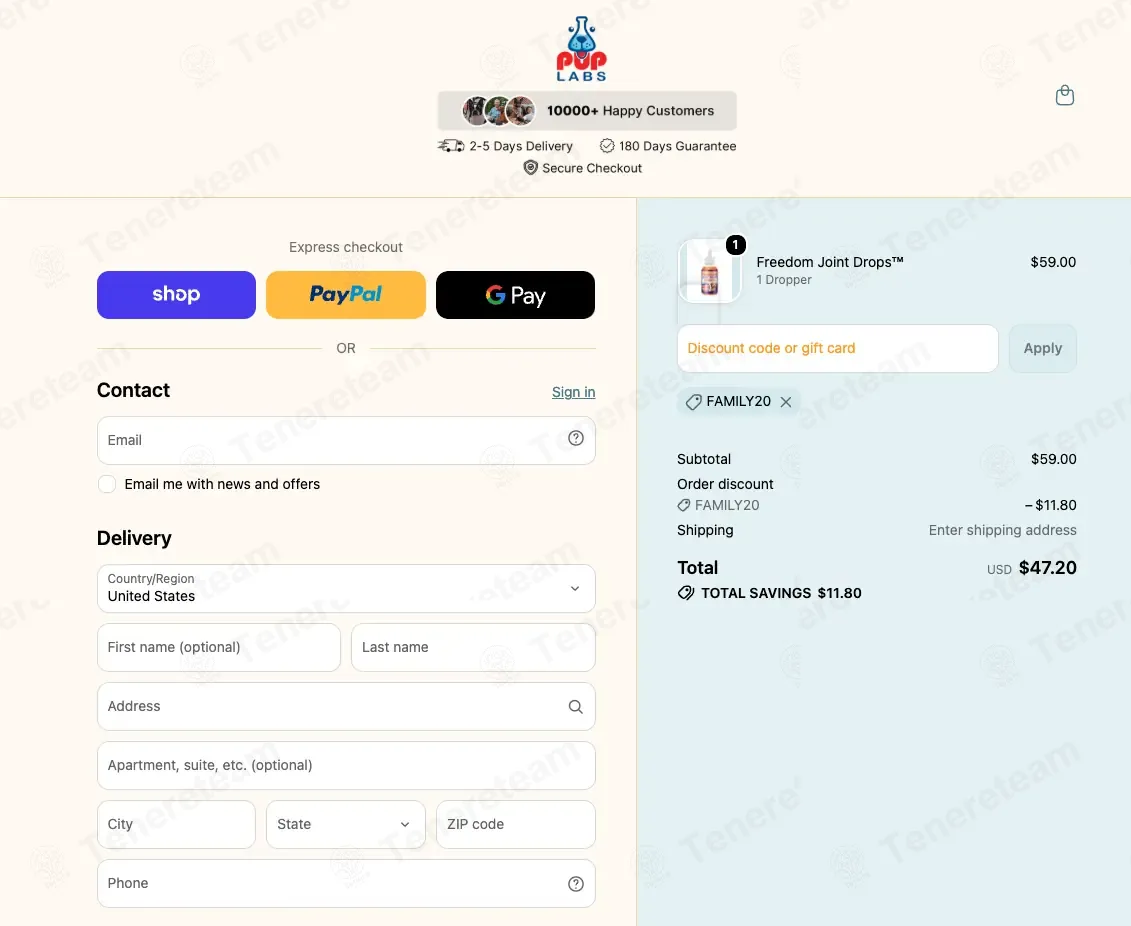Click the Discount code or gift card field
This screenshot has width=1131, height=926.
point(838,348)
